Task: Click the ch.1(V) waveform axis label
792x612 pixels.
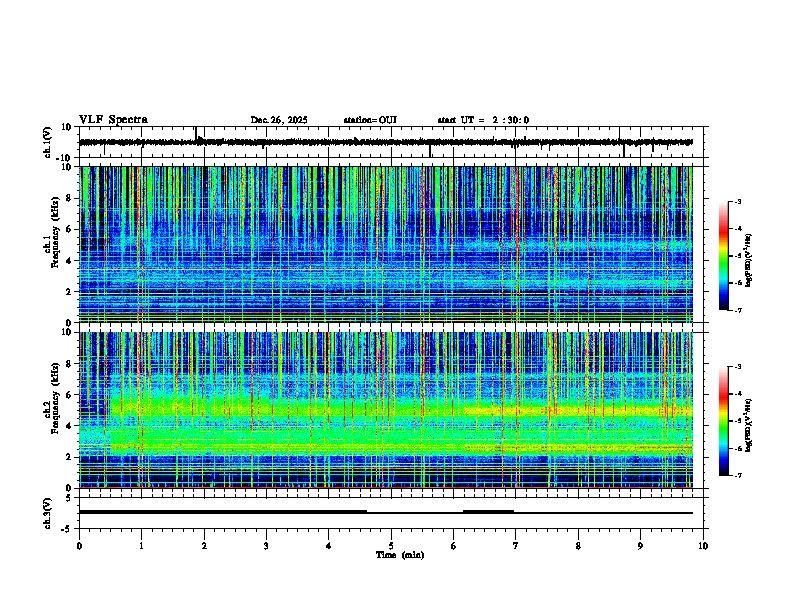Action: point(48,142)
